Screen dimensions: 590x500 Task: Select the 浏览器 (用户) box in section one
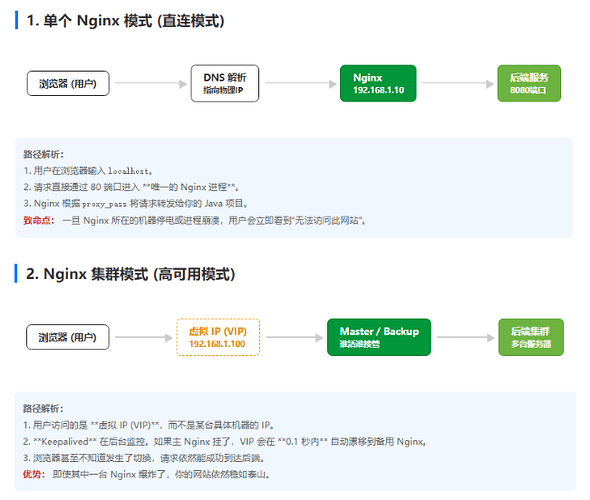point(68,83)
